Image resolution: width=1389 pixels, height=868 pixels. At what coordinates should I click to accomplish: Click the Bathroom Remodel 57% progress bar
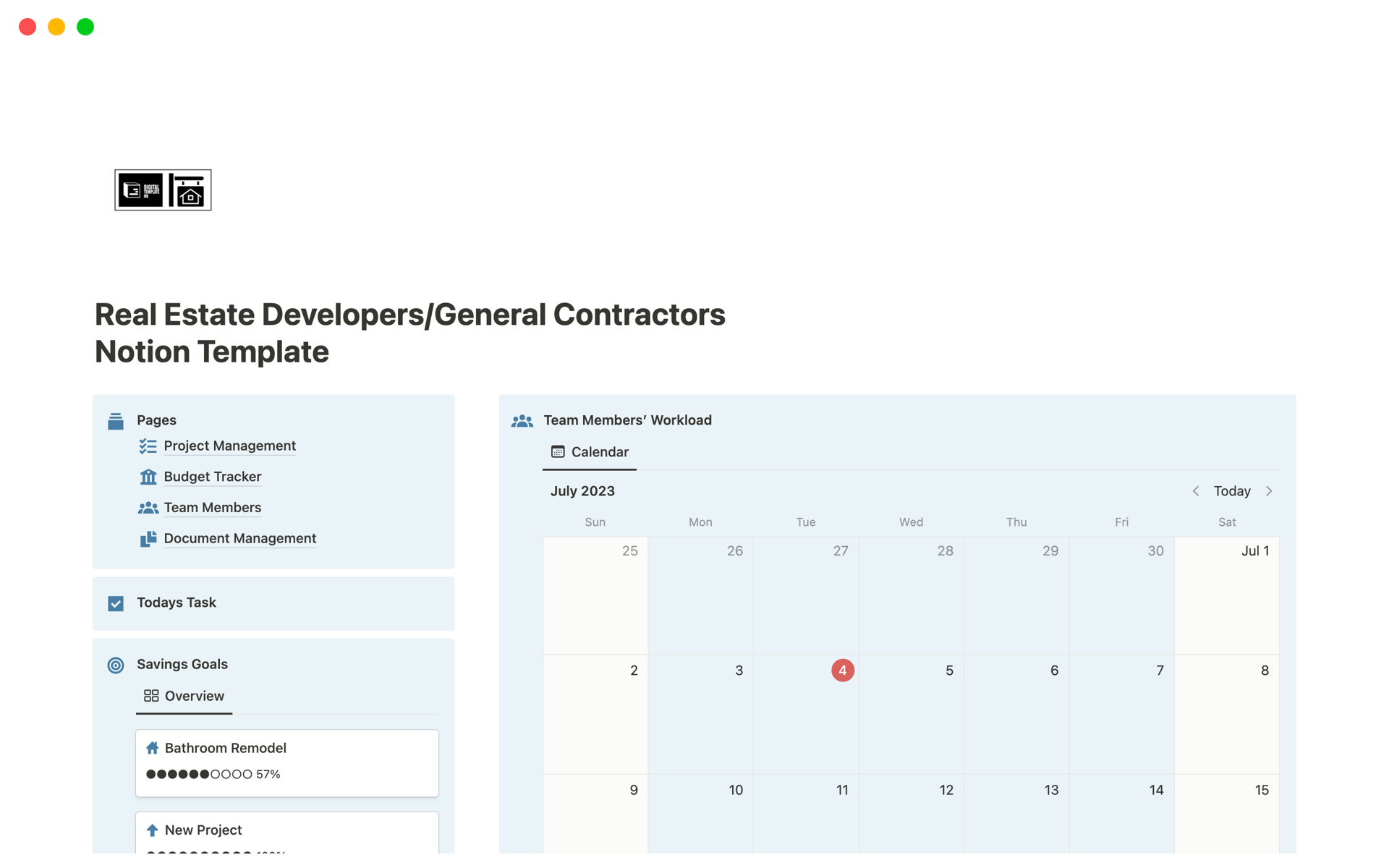point(213,774)
